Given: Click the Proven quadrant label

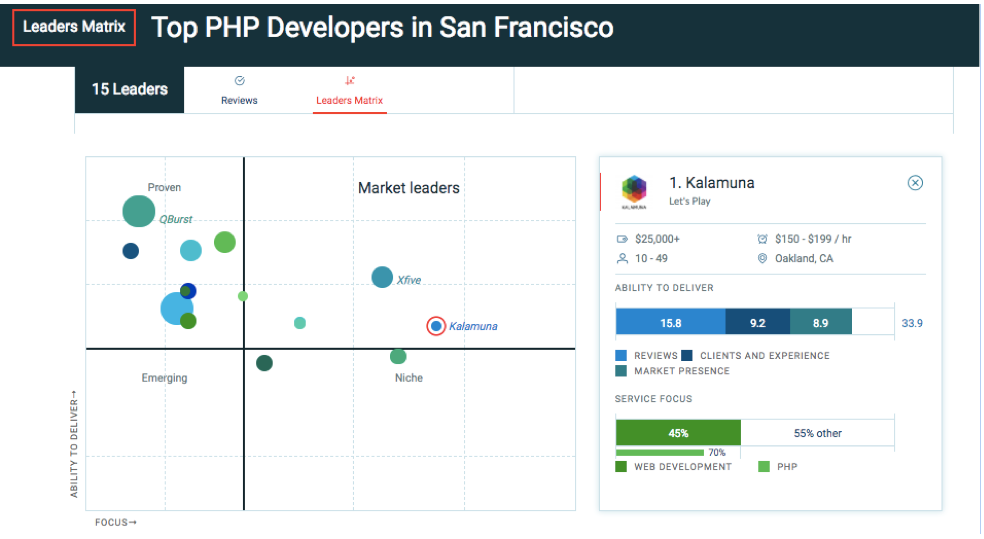Looking at the screenshot, I should coord(164,187).
